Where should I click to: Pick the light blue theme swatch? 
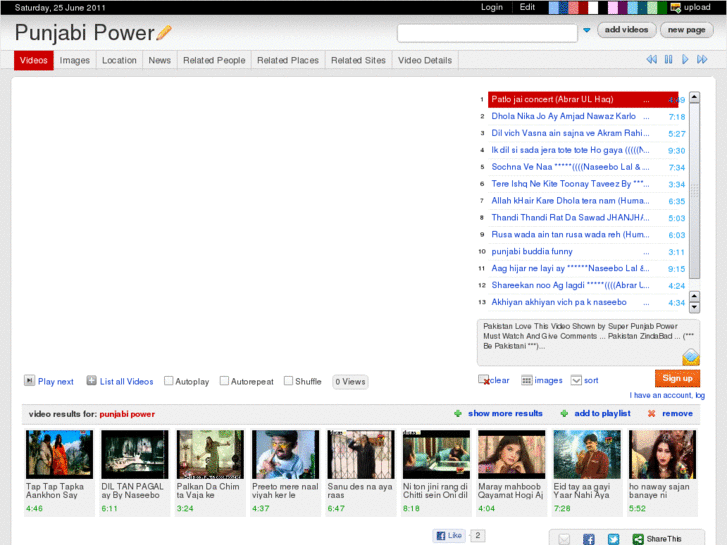tap(554, 7)
